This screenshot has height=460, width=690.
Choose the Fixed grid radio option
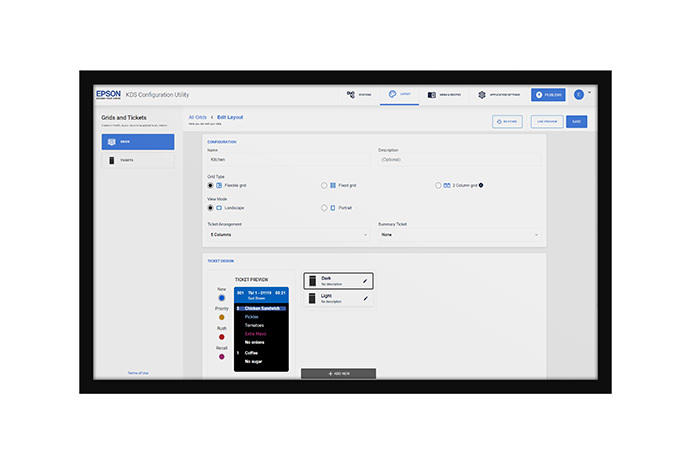click(x=324, y=185)
